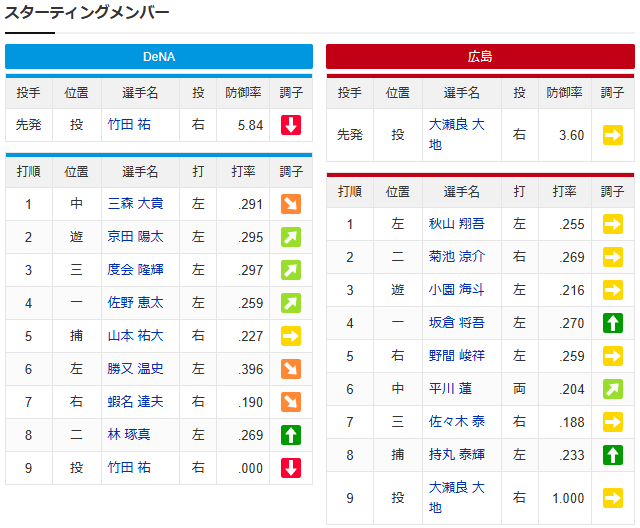The image size is (640, 528).
Task: Open player link 秋山 翔吾
Action: pos(456,224)
